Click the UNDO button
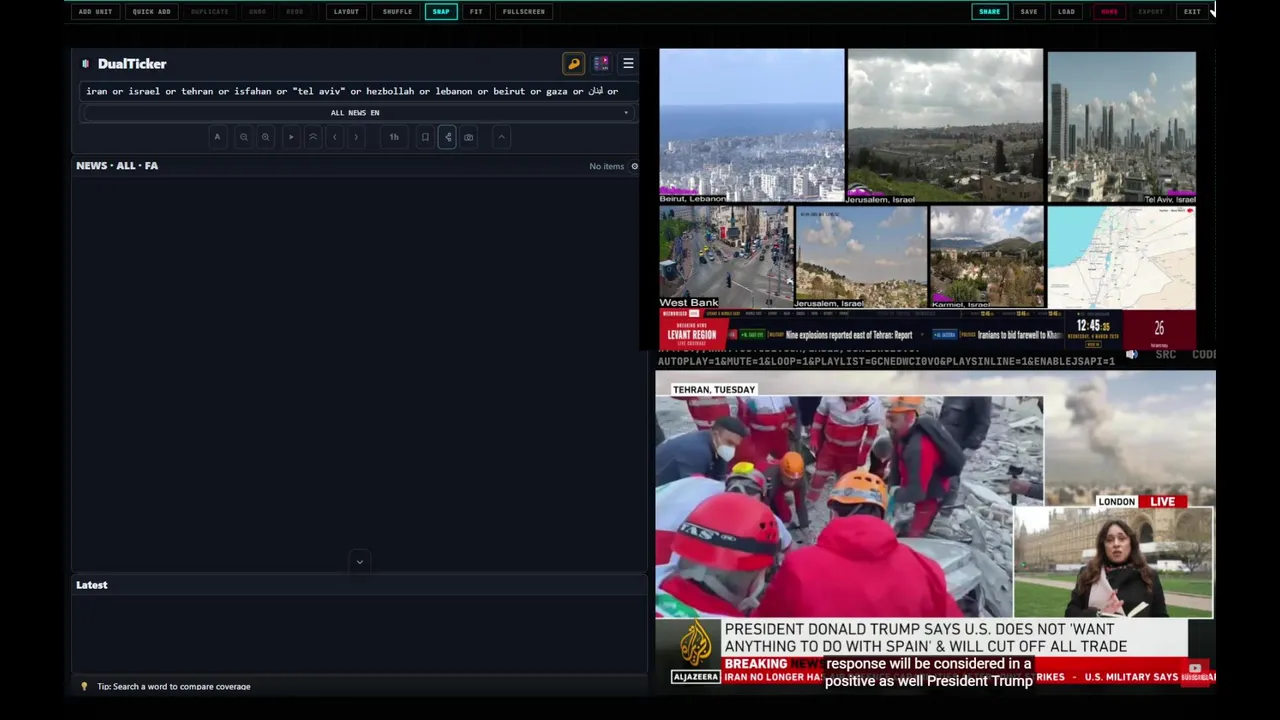The height and width of the screenshot is (720, 1280). [257, 12]
